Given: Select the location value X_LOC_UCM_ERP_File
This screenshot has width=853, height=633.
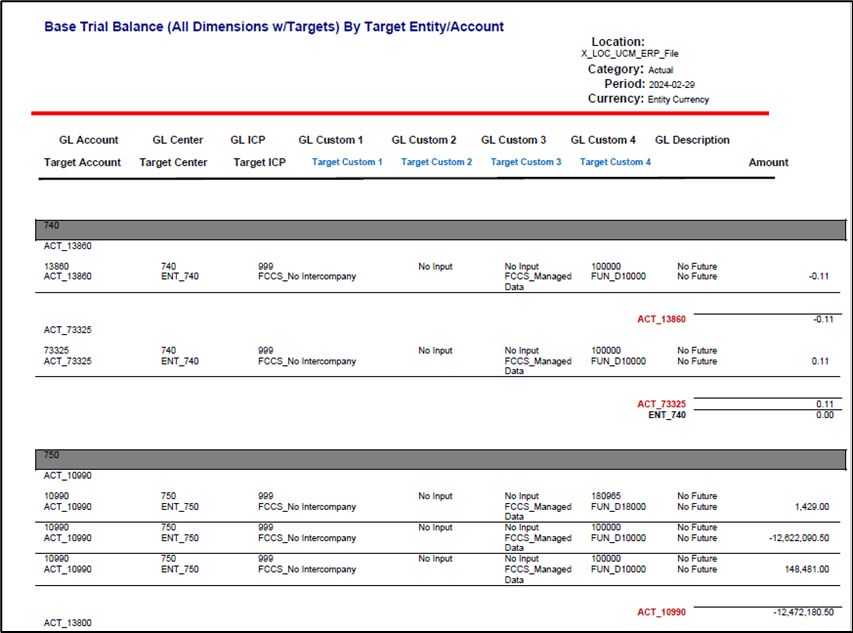Looking at the screenshot, I should 629,53.
